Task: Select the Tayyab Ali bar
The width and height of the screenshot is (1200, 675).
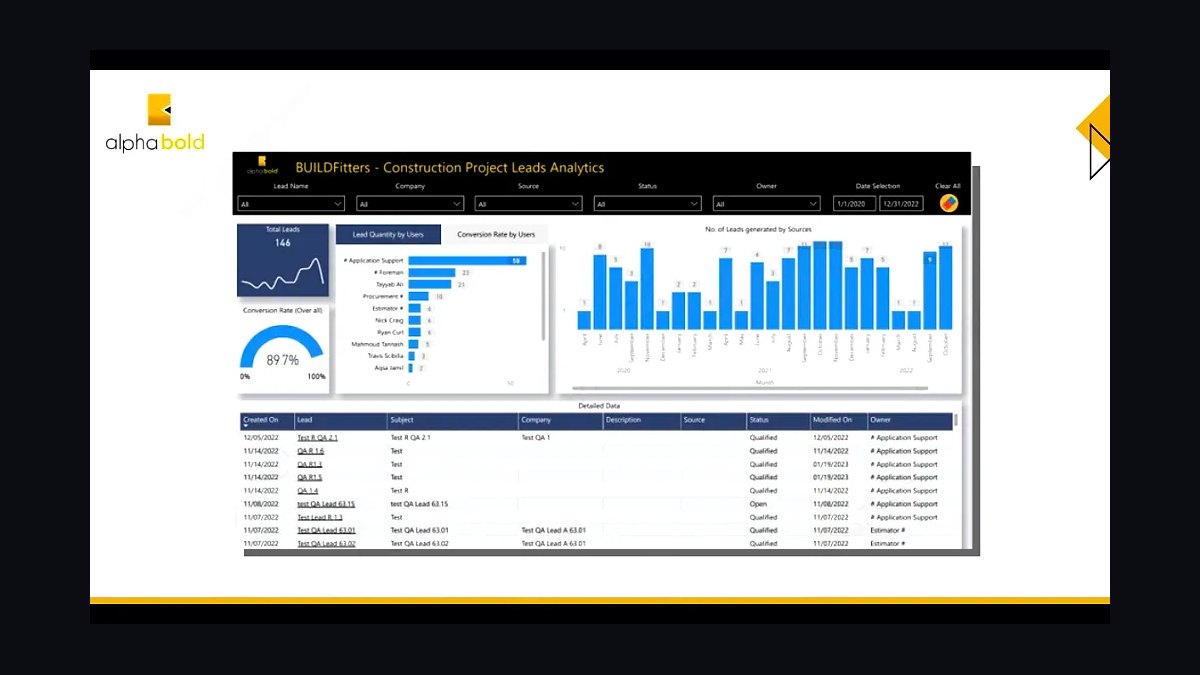Action: [432, 284]
